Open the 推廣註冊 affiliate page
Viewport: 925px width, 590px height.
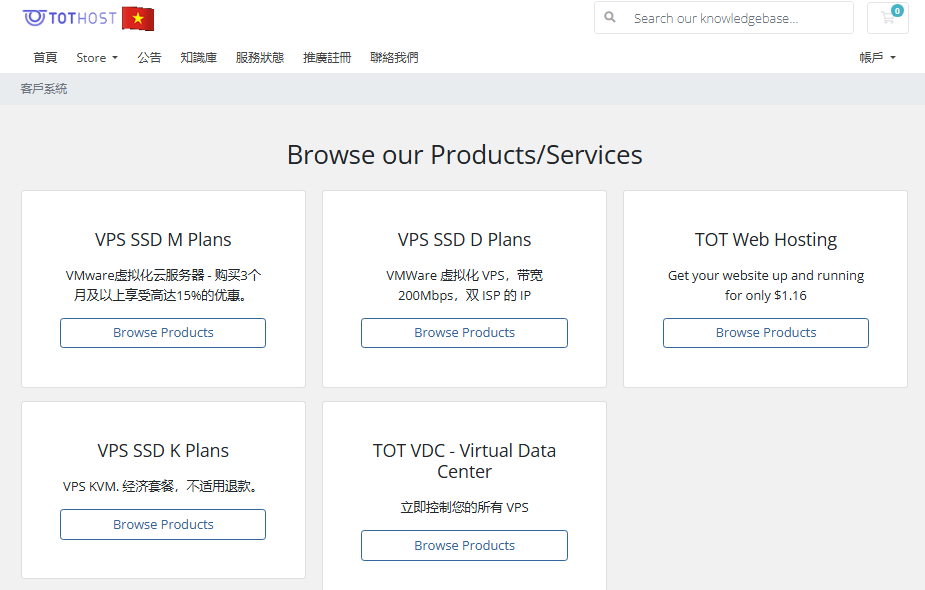pos(327,58)
